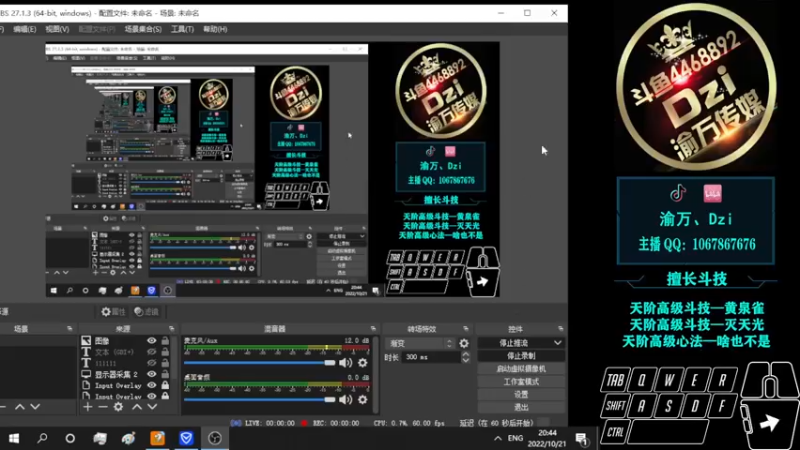Open the Windows Start menu
800x450 pixels.
coord(14,438)
